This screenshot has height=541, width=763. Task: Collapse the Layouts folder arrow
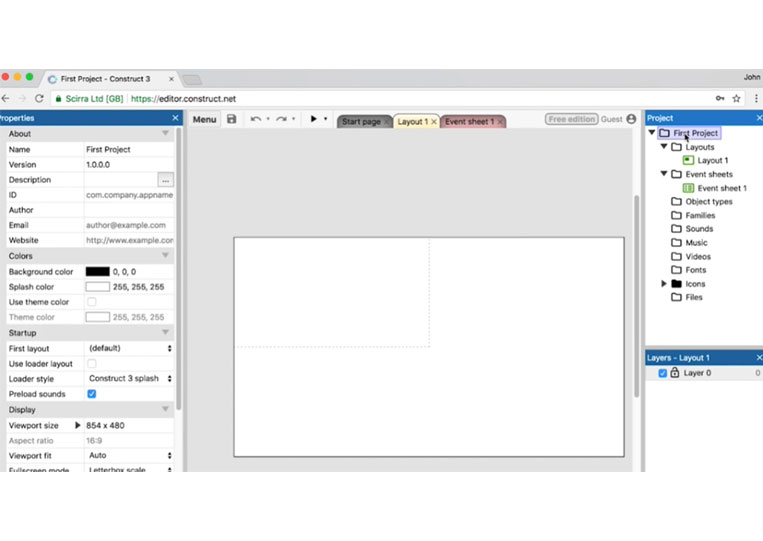(664, 146)
